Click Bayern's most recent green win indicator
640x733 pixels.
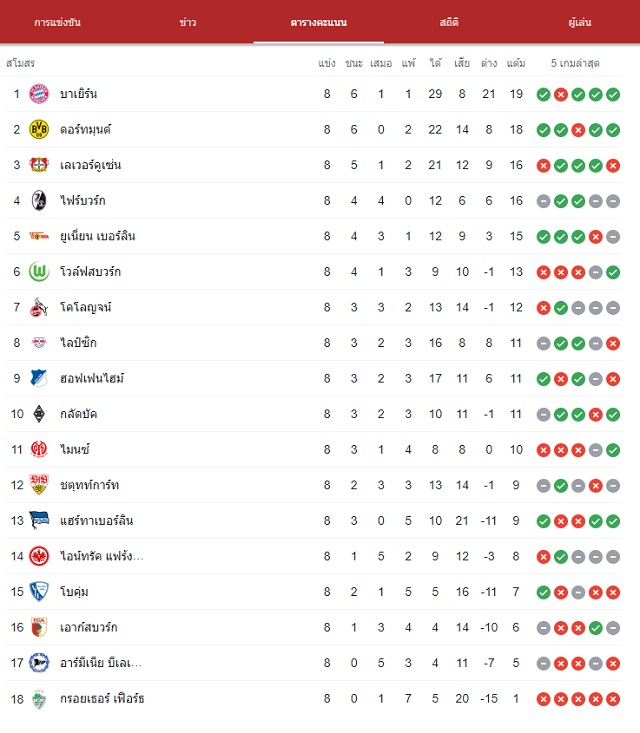click(613, 94)
